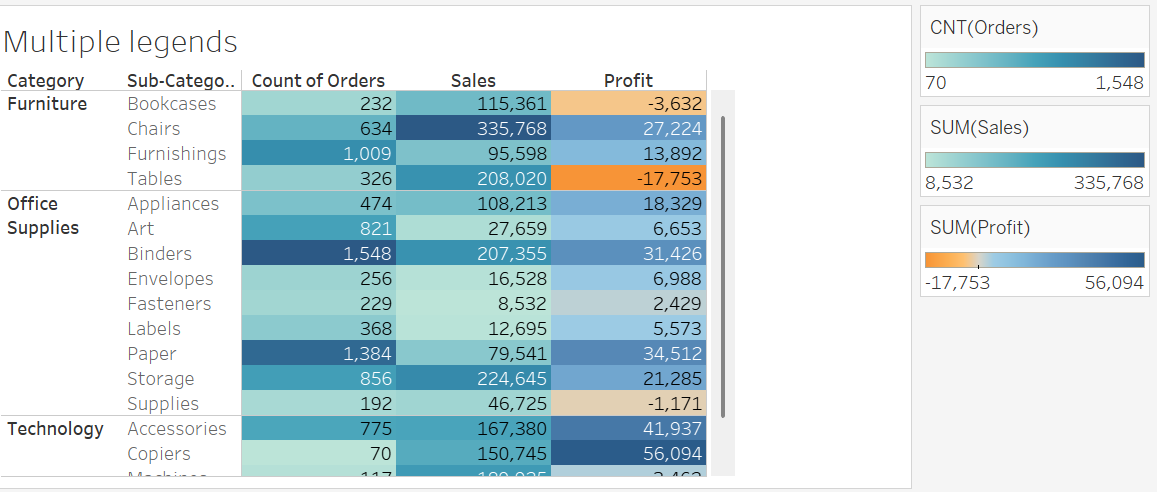Click the CNT(Orders) legend title
The width and height of the screenshot is (1157, 492).
point(984,28)
